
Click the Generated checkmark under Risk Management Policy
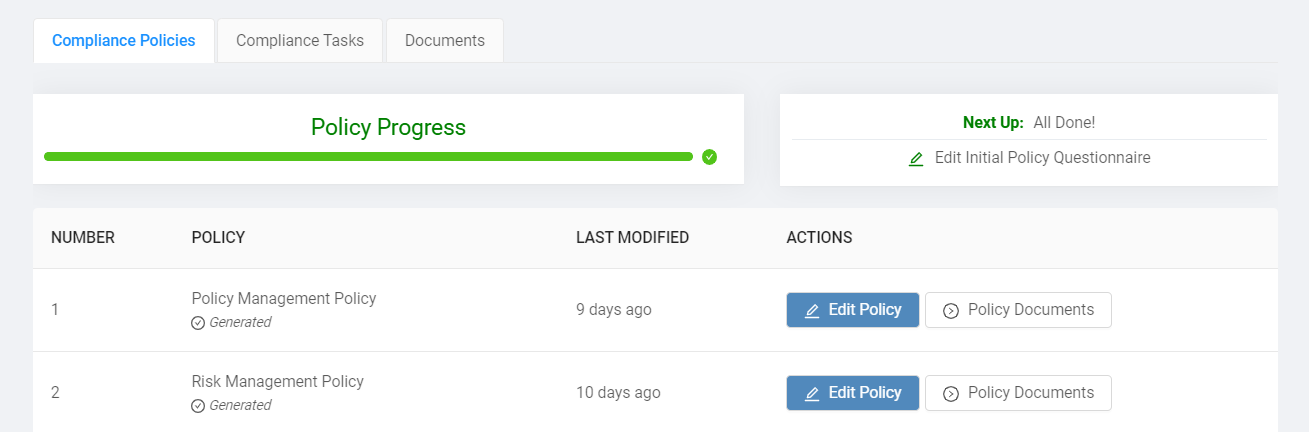(198, 406)
